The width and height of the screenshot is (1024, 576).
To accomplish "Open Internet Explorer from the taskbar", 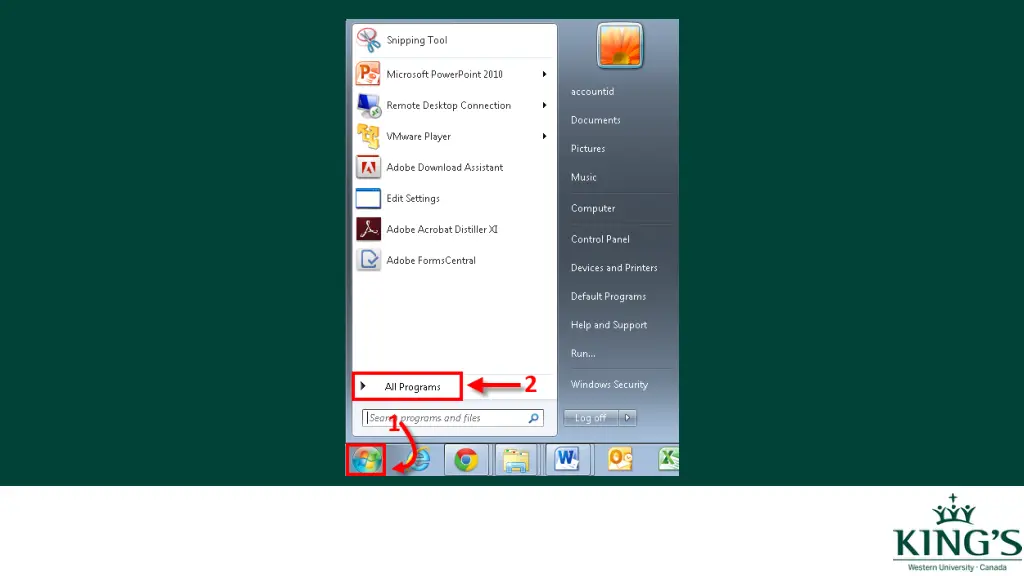I will coord(417,460).
